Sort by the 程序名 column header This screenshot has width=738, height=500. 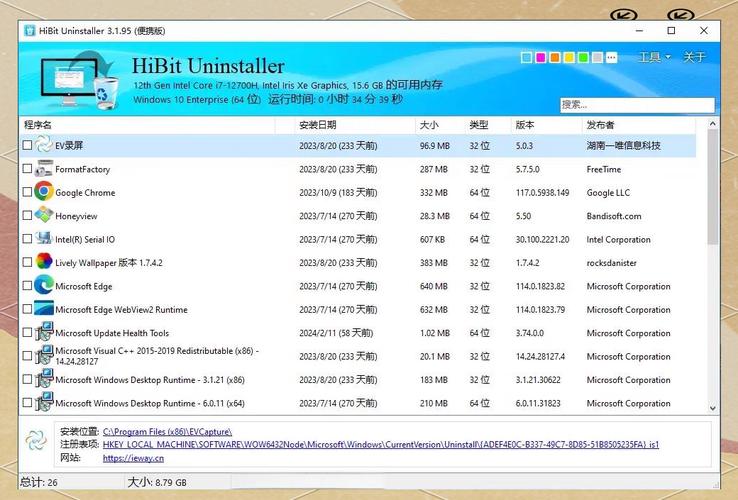click(147, 125)
